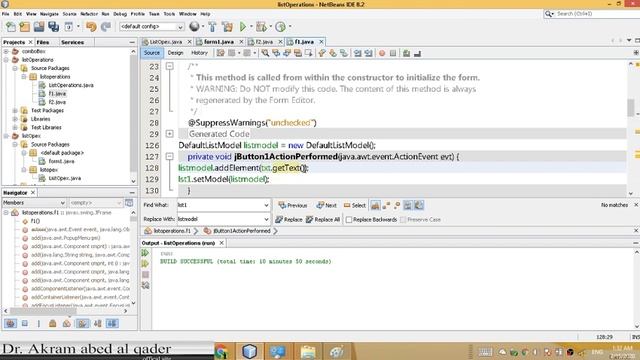This screenshot has width=640, height=360.
Task: Switch to the Services panel tab
Action: [x=72, y=42]
